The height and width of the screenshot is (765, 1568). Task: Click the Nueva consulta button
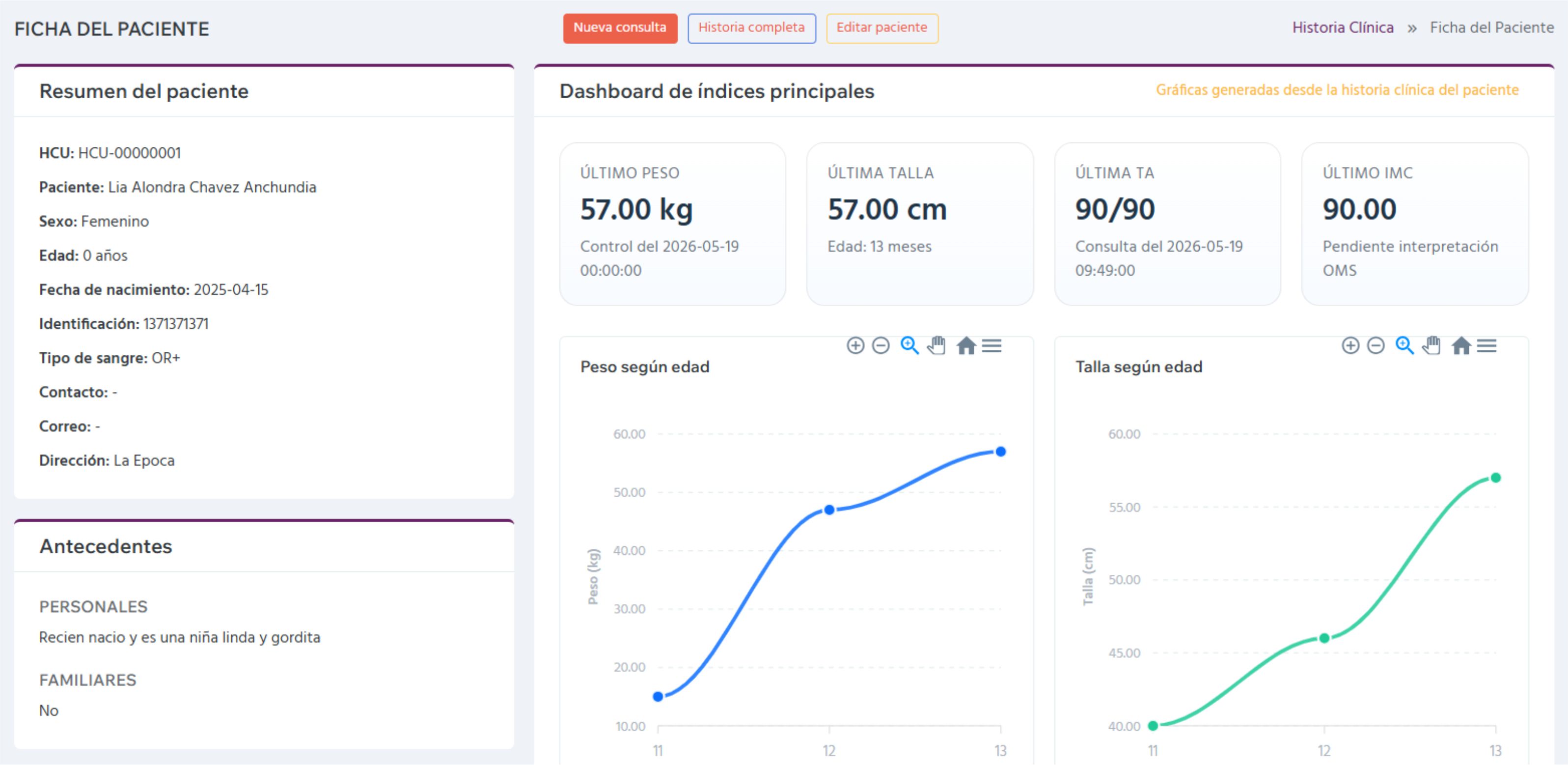620,28
